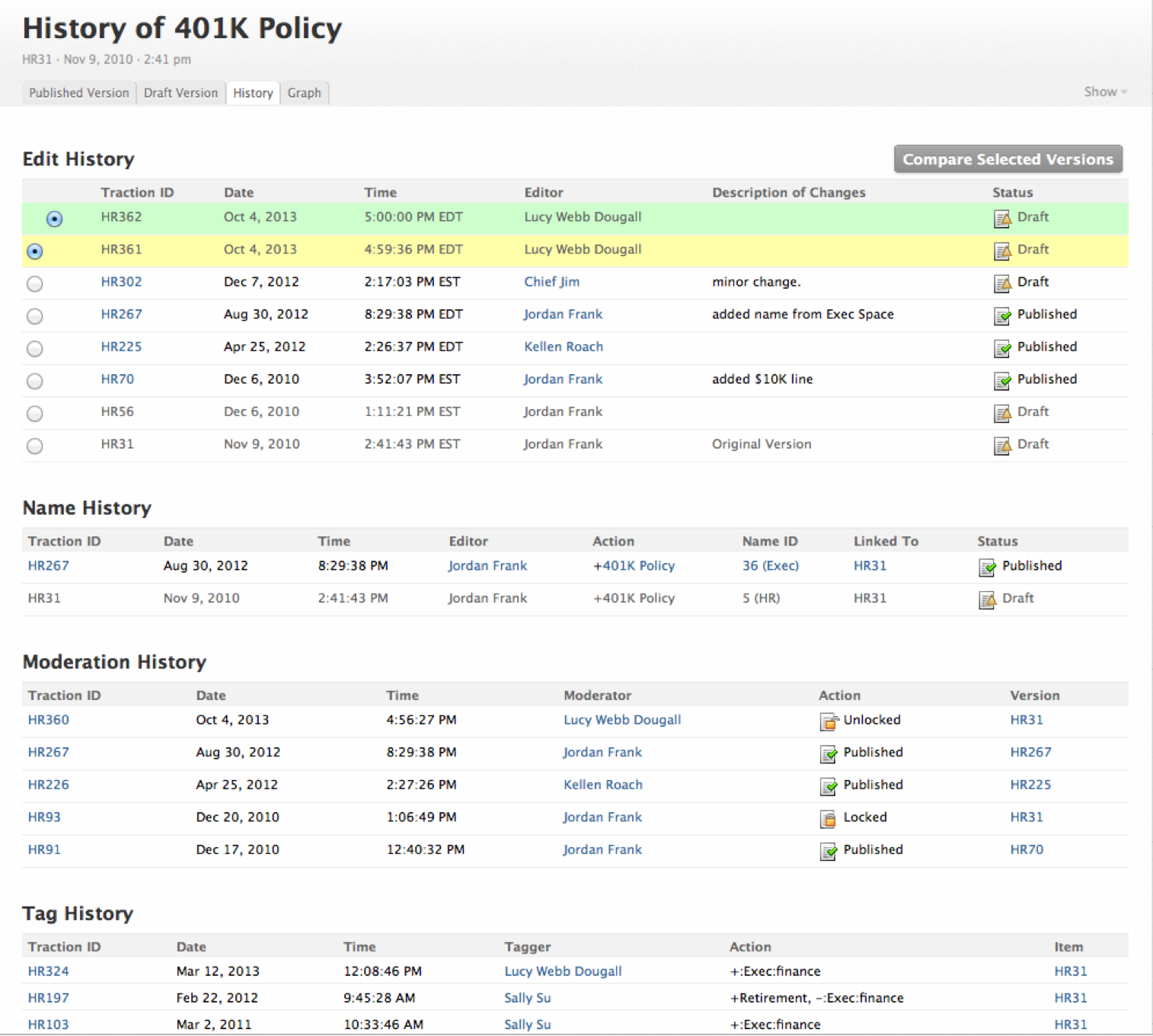Click the Unlocked icon in Moderation History
The width and height of the screenshot is (1153, 1036).
click(x=829, y=721)
